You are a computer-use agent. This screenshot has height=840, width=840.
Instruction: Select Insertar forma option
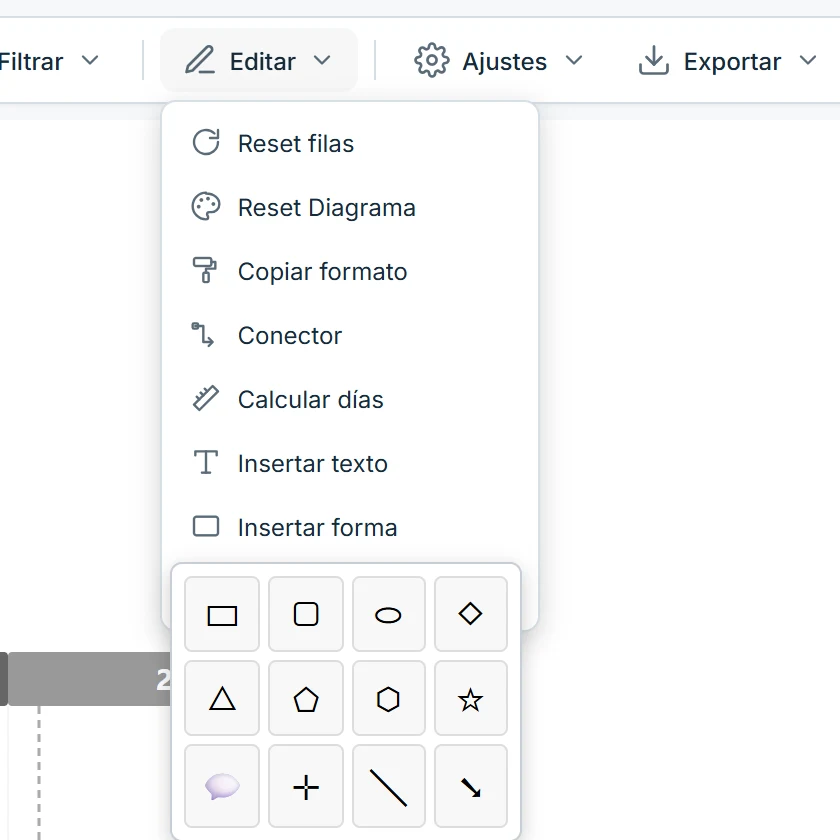tap(349, 527)
